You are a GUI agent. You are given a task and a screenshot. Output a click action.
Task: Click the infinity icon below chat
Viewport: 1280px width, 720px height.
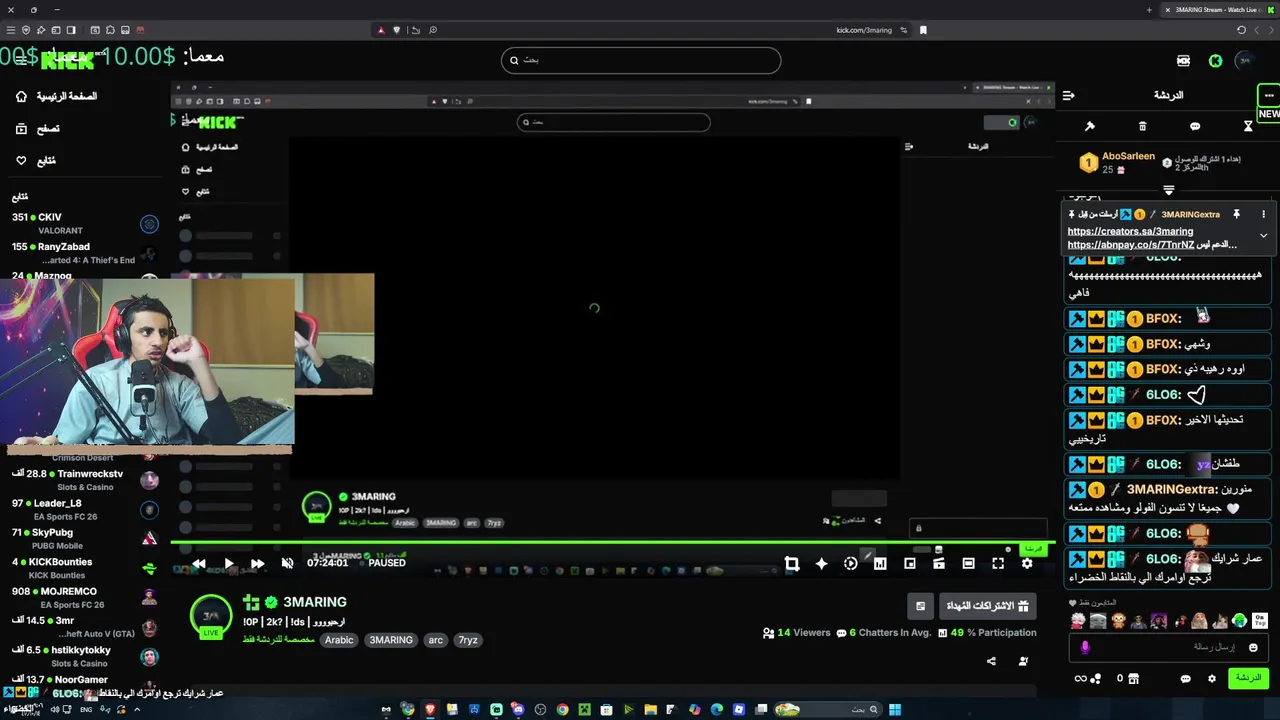pos(1080,679)
